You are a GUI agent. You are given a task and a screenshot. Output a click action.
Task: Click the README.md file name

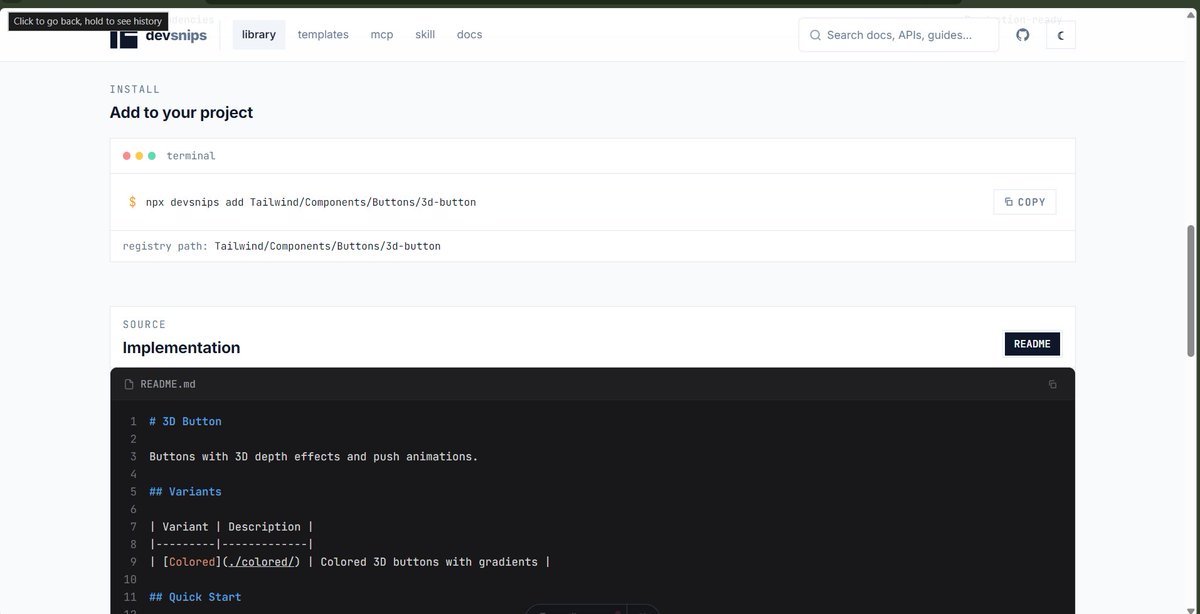(x=168, y=384)
